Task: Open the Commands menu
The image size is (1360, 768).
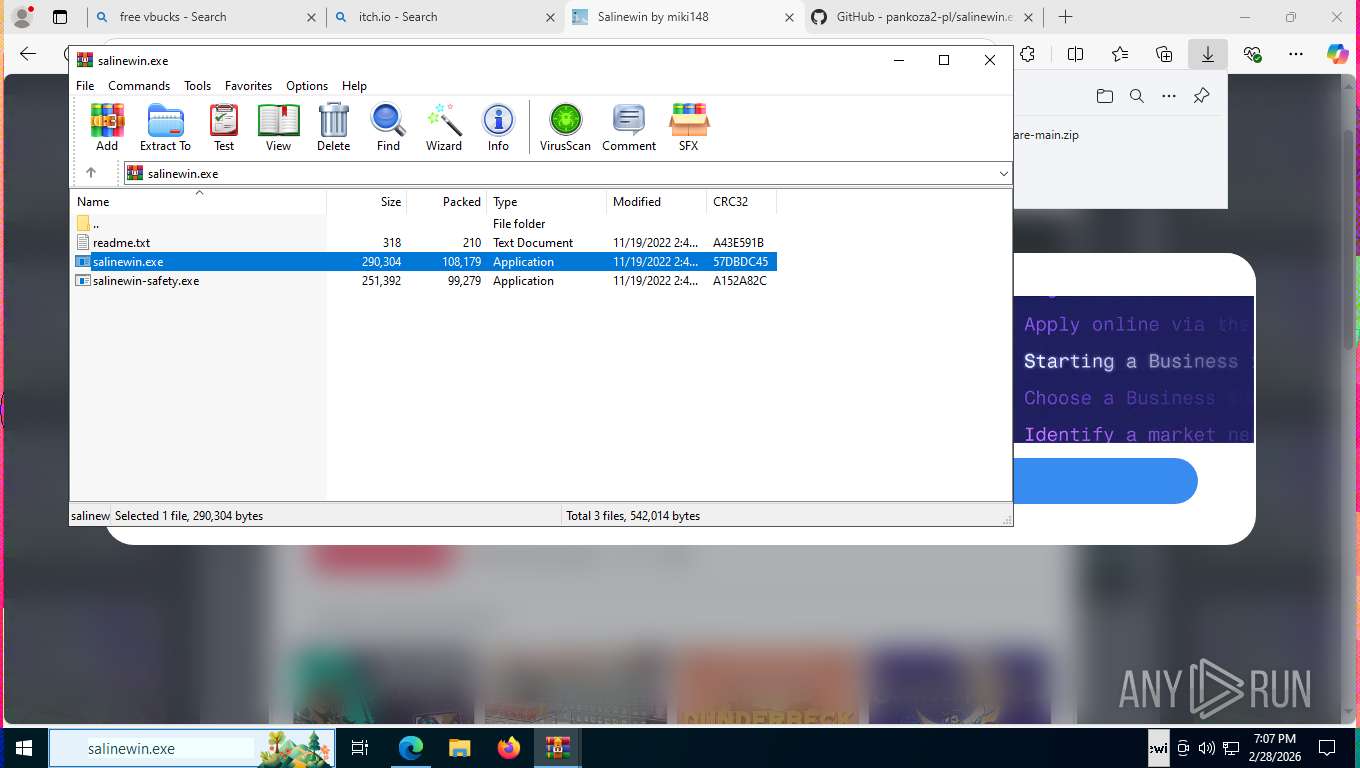Action: (139, 86)
